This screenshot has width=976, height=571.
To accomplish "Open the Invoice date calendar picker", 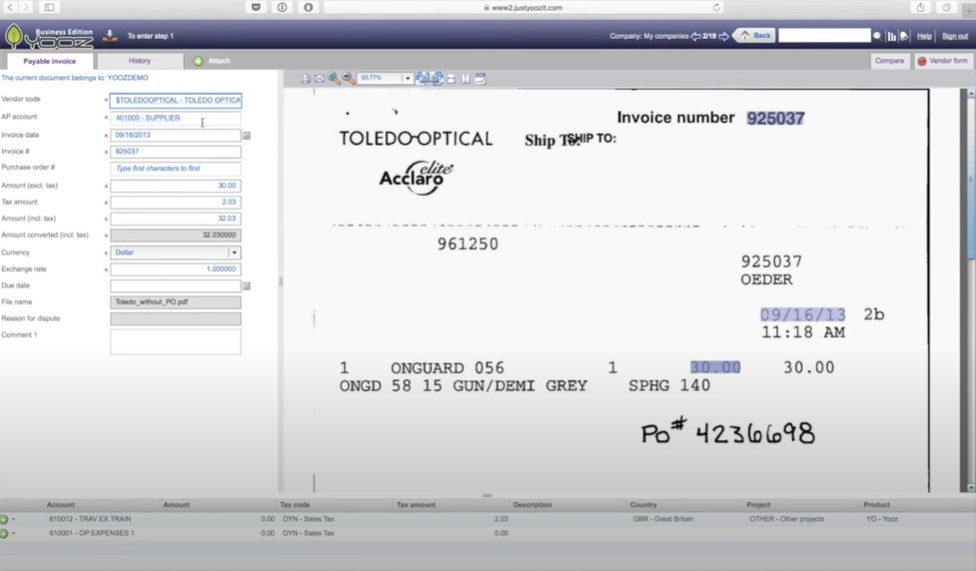I will [x=246, y=135].
